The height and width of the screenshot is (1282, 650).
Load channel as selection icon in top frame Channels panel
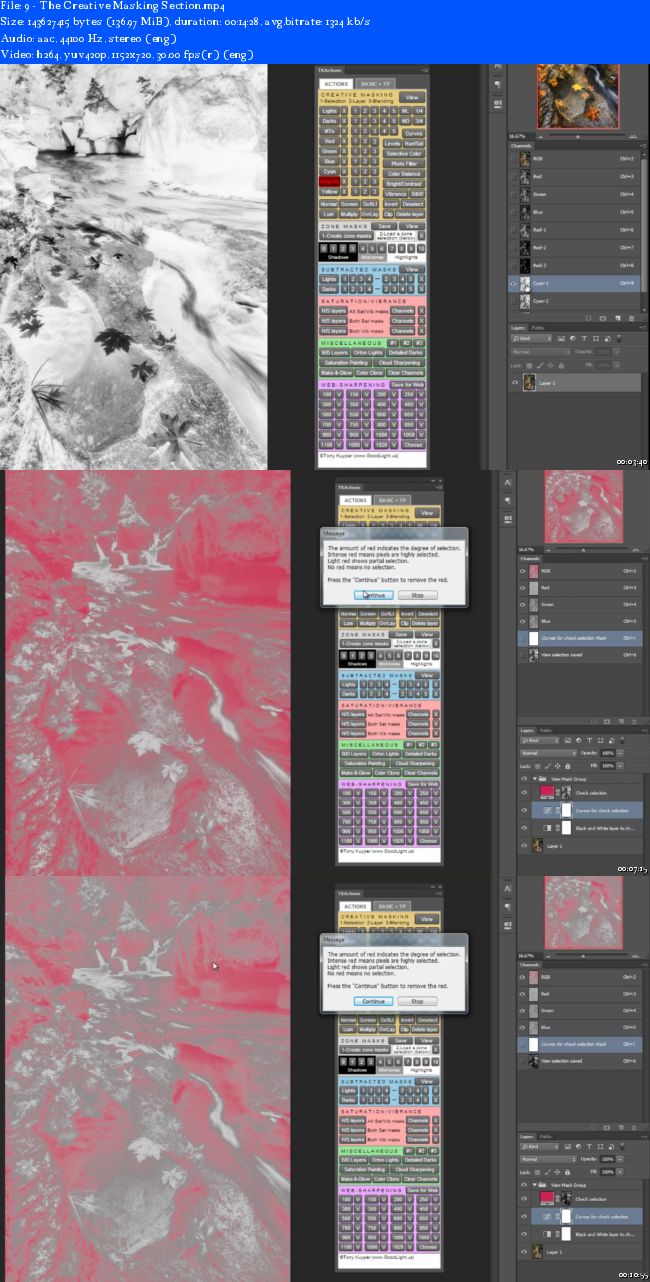[x=588, y=318]
